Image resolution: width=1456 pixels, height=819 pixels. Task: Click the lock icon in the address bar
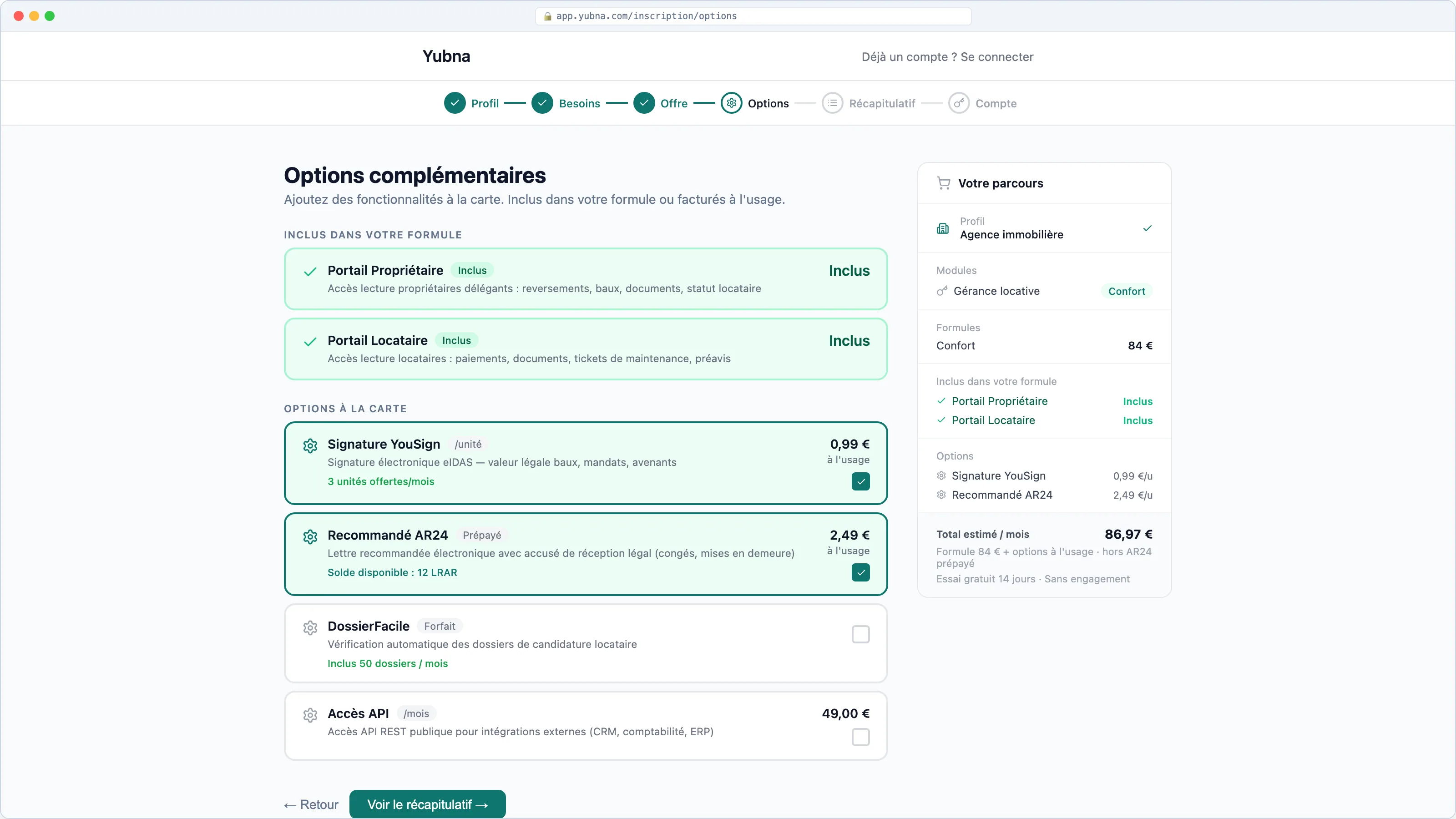pos(547,16)
